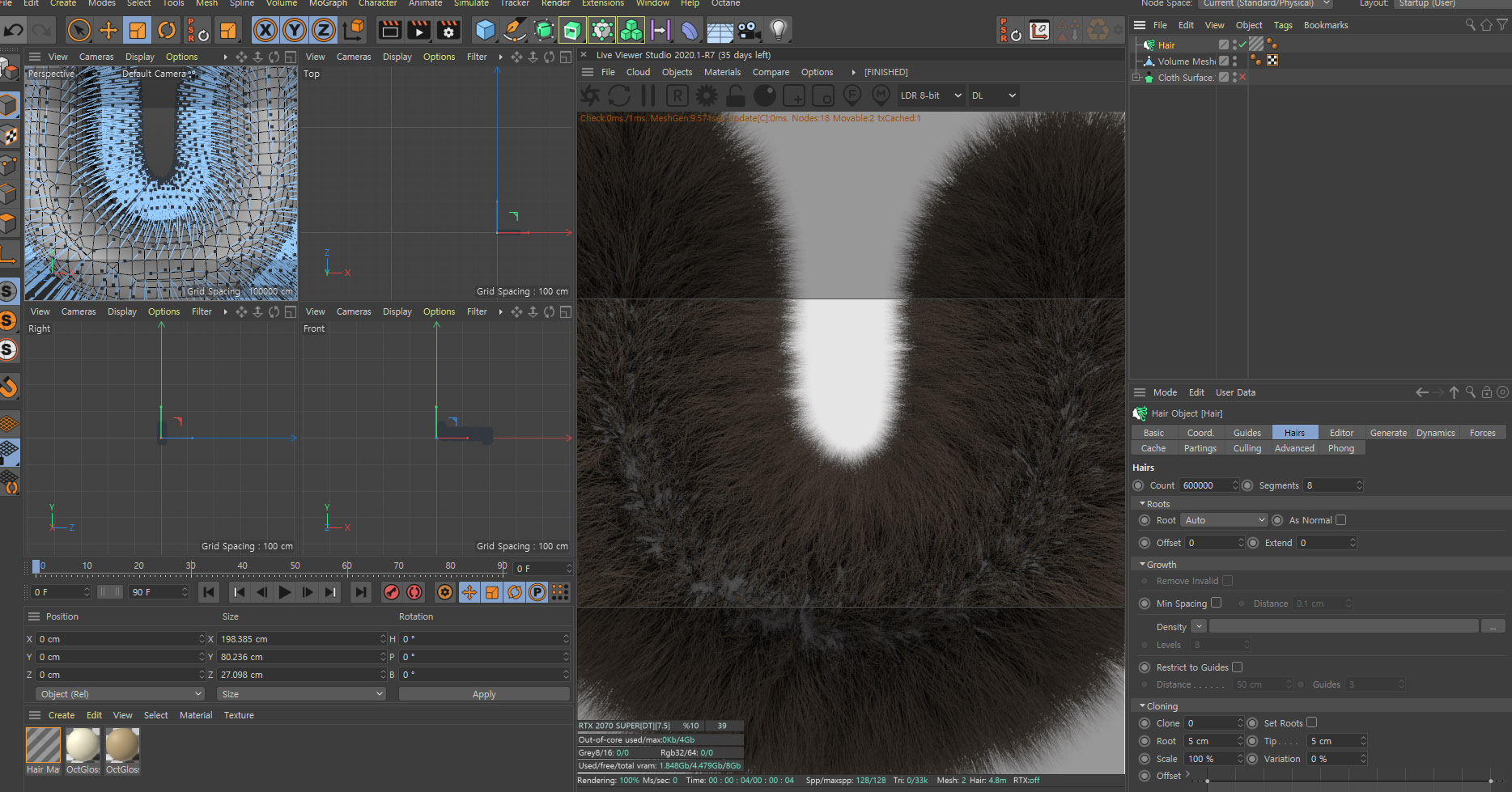Toggle the Set Roots checkbox
This screenshot has height=792, width=1512.
point(1311,722)
